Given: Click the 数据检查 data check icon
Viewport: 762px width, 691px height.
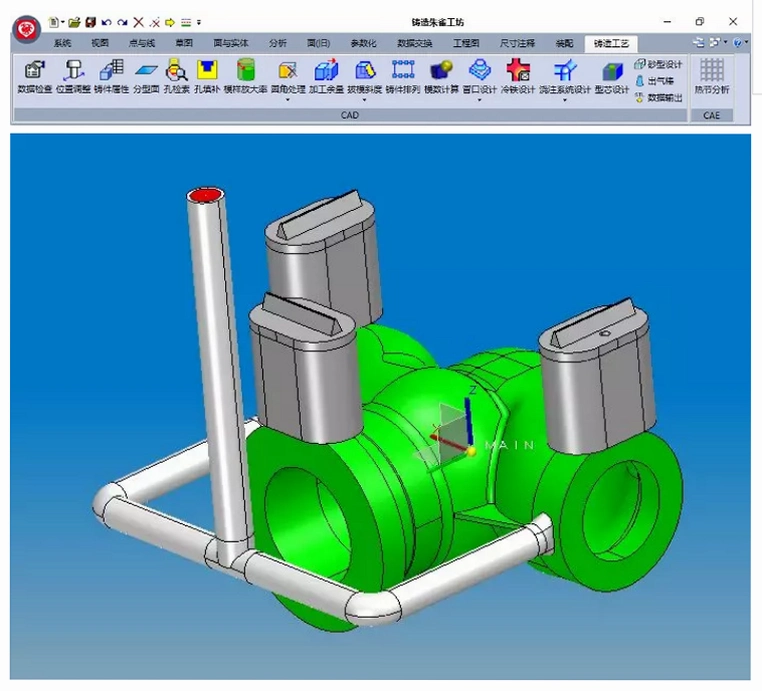Looking at the screenshot, I should pyautogui.click(x=35, y=76).
